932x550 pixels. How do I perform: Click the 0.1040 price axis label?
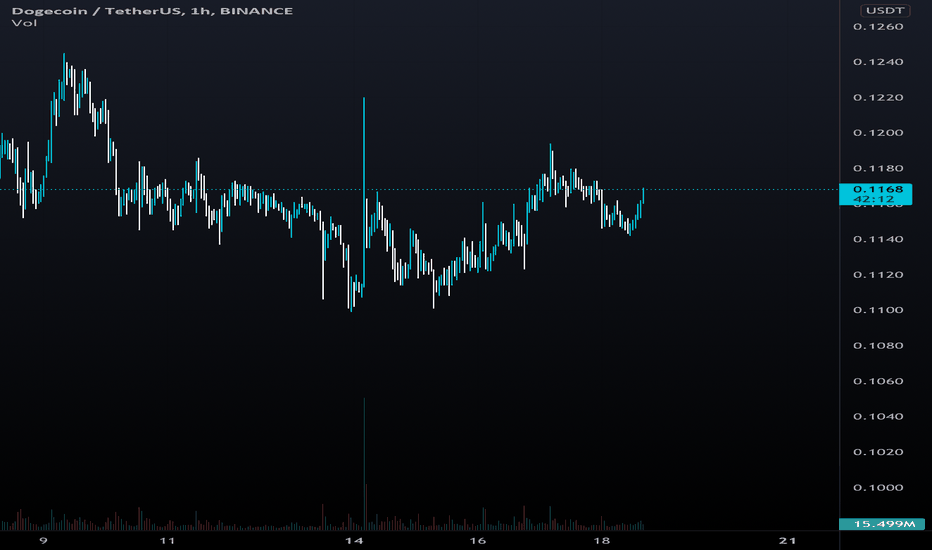tap(878, 416)
